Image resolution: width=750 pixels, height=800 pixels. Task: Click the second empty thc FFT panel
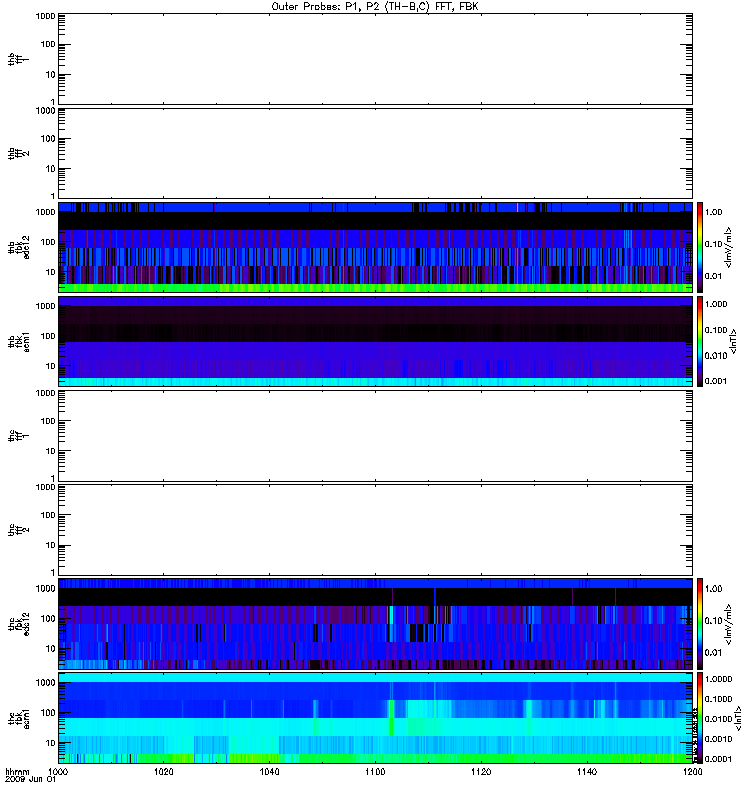point(375,529)
